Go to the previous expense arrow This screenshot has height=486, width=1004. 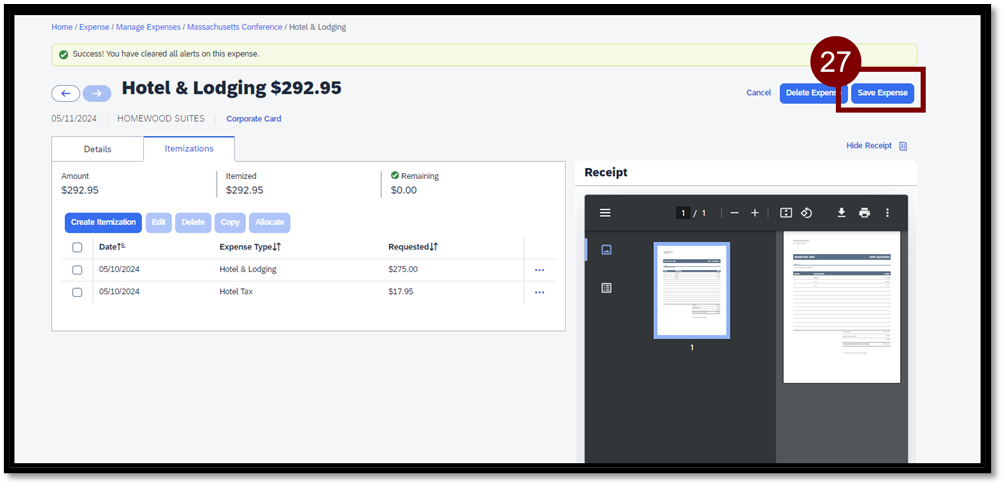click(x=66, y=93)
